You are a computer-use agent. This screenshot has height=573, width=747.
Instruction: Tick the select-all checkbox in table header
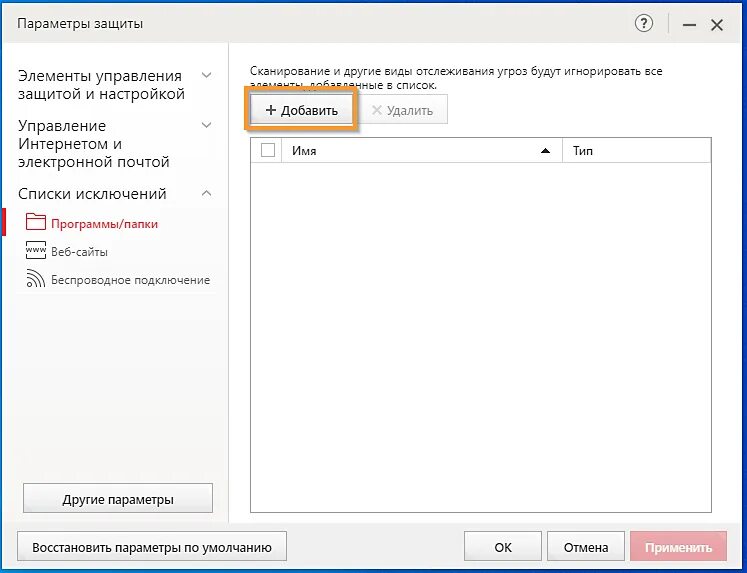[268, 151]
